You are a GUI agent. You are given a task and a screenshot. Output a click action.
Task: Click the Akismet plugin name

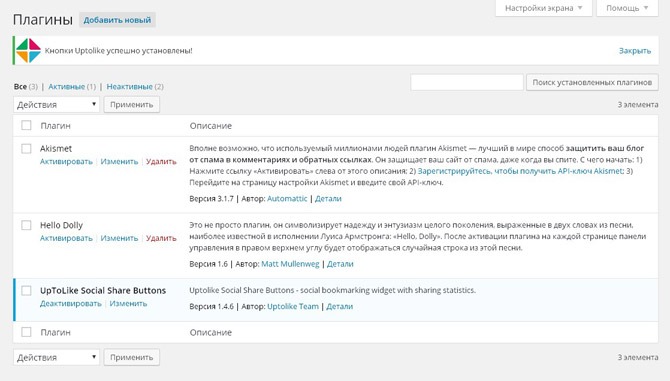point(56,148)
